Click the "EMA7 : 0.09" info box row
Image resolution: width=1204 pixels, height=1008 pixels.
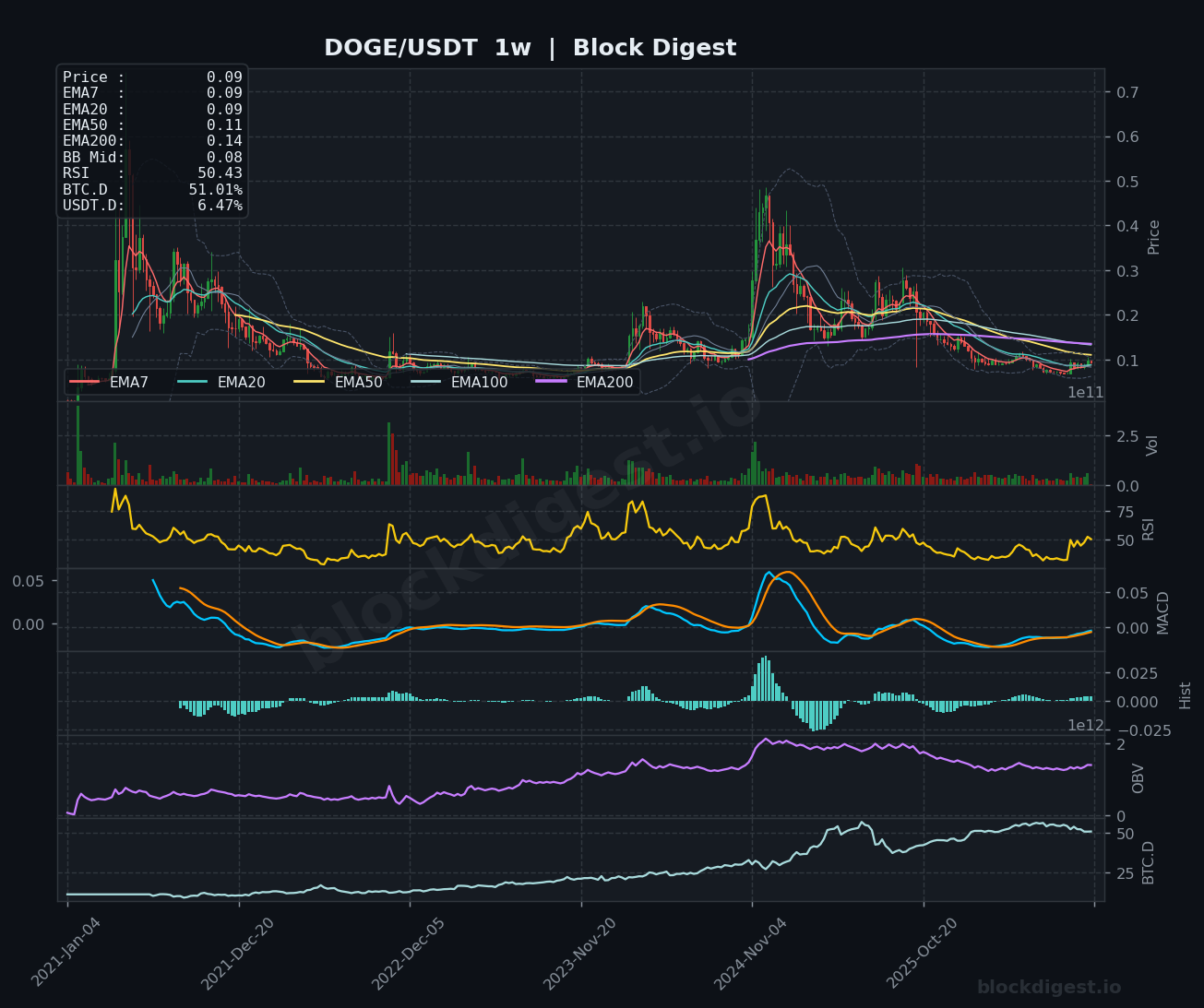click(152, 93)
